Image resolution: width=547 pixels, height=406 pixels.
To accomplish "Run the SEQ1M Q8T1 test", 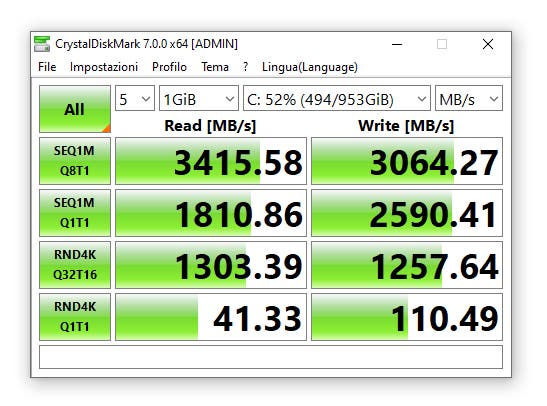I will pos(75,161).
